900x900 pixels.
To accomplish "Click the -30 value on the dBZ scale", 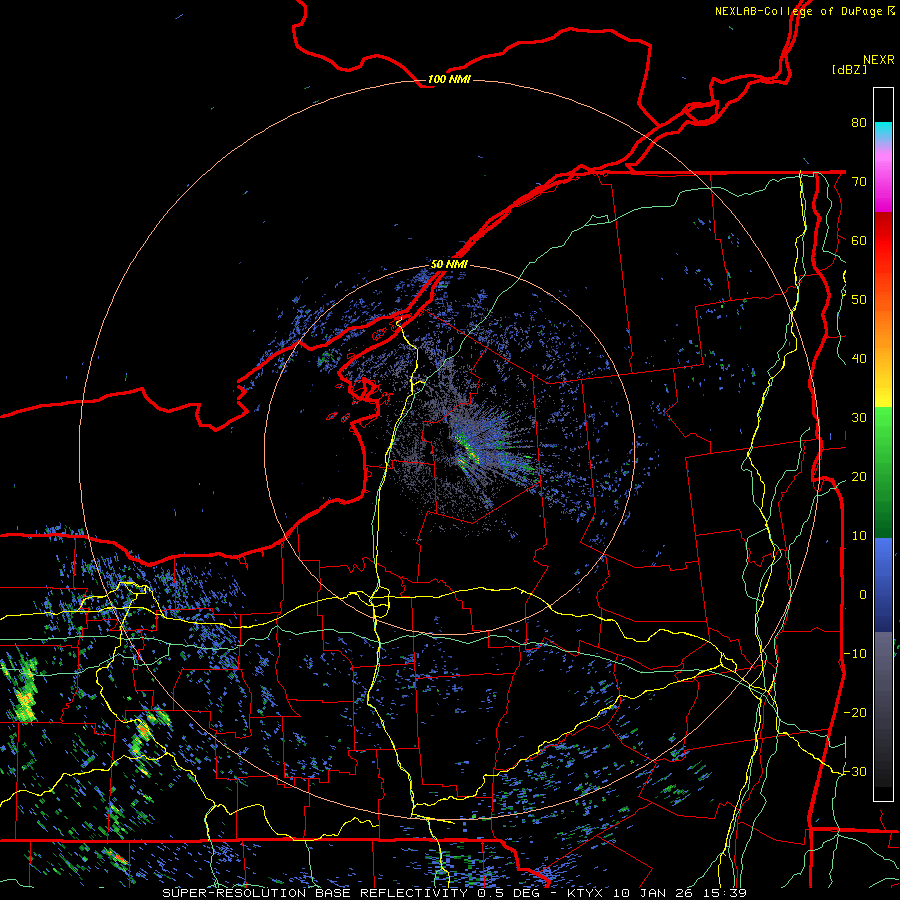I will [855, 771].
